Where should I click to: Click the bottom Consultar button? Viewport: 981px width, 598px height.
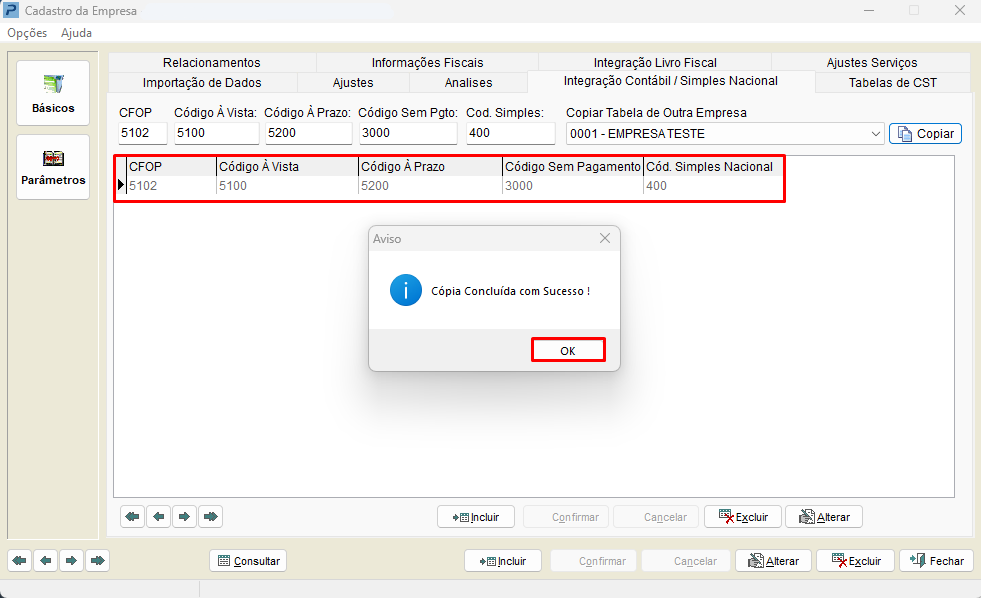coord(248,560)
